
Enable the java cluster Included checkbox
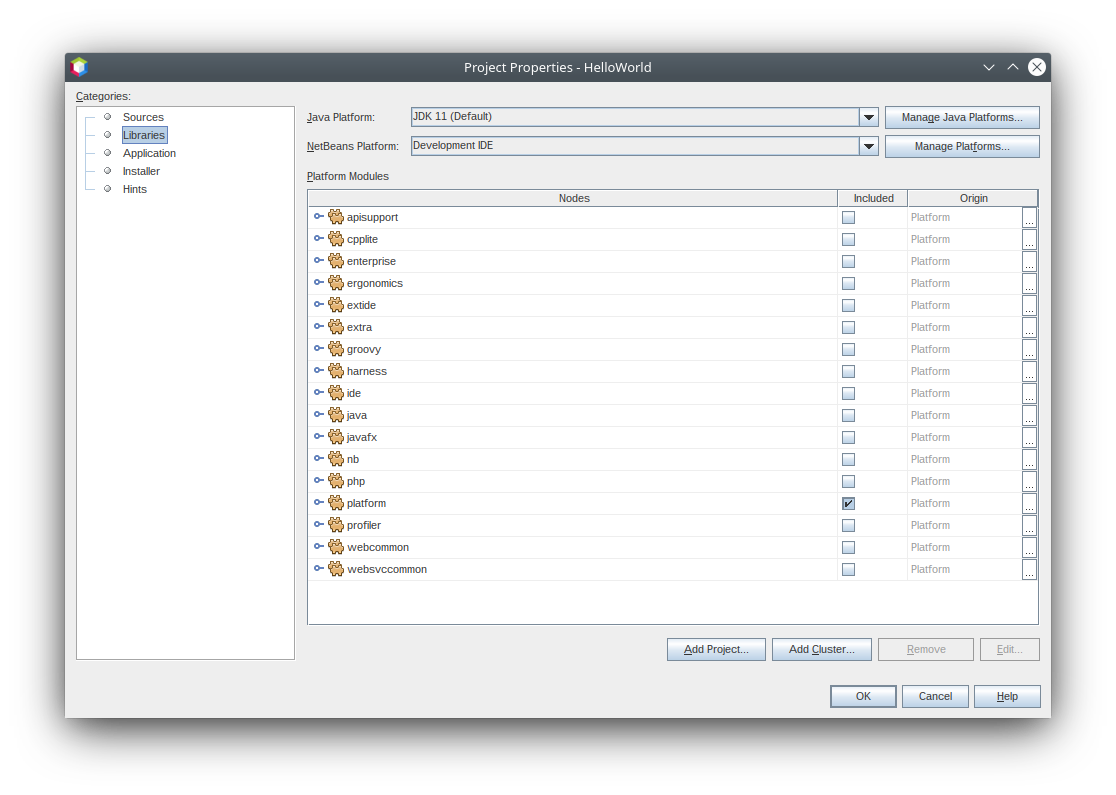(x=848, y=415)
